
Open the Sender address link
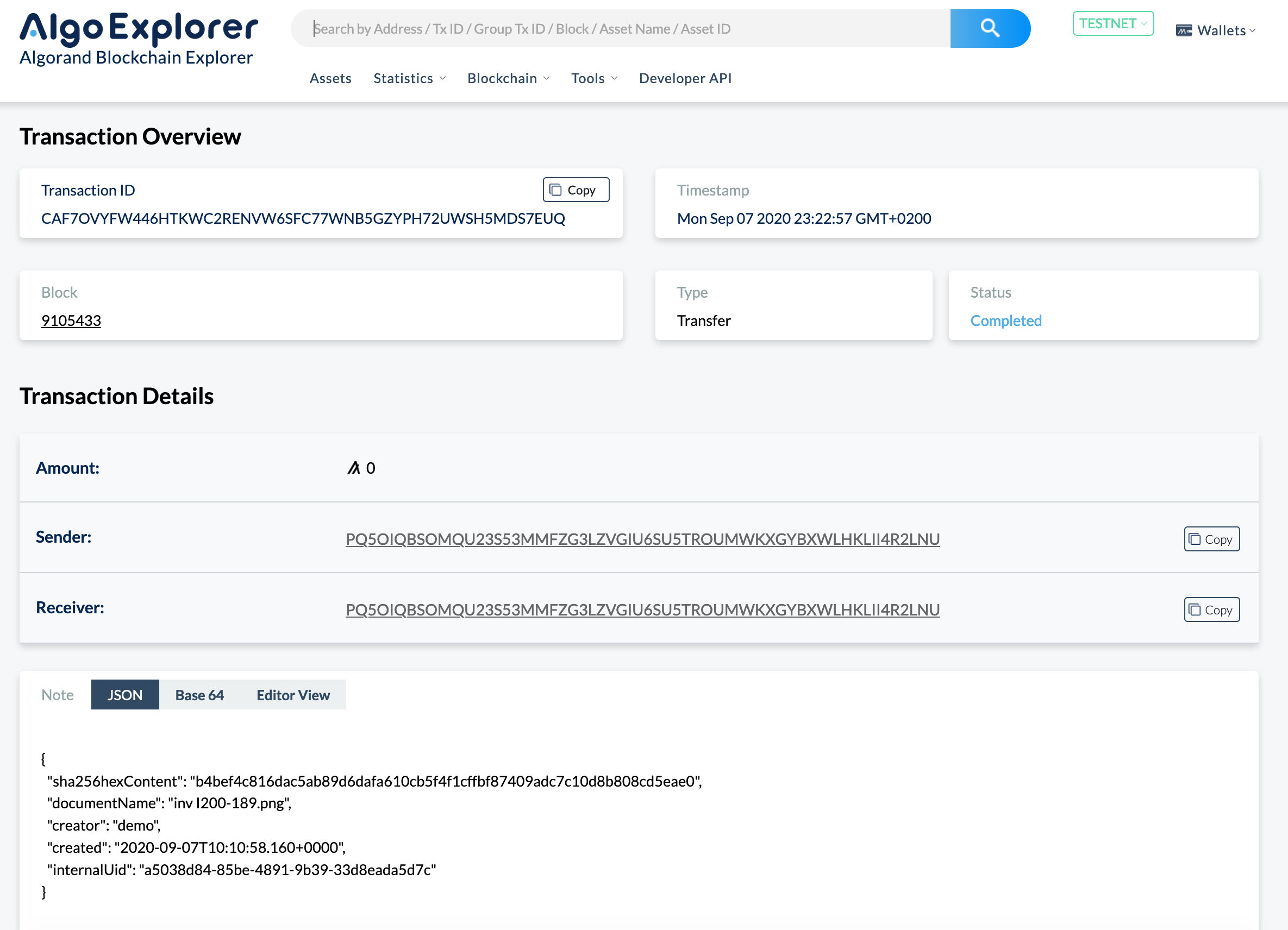(x=642, y=539)
